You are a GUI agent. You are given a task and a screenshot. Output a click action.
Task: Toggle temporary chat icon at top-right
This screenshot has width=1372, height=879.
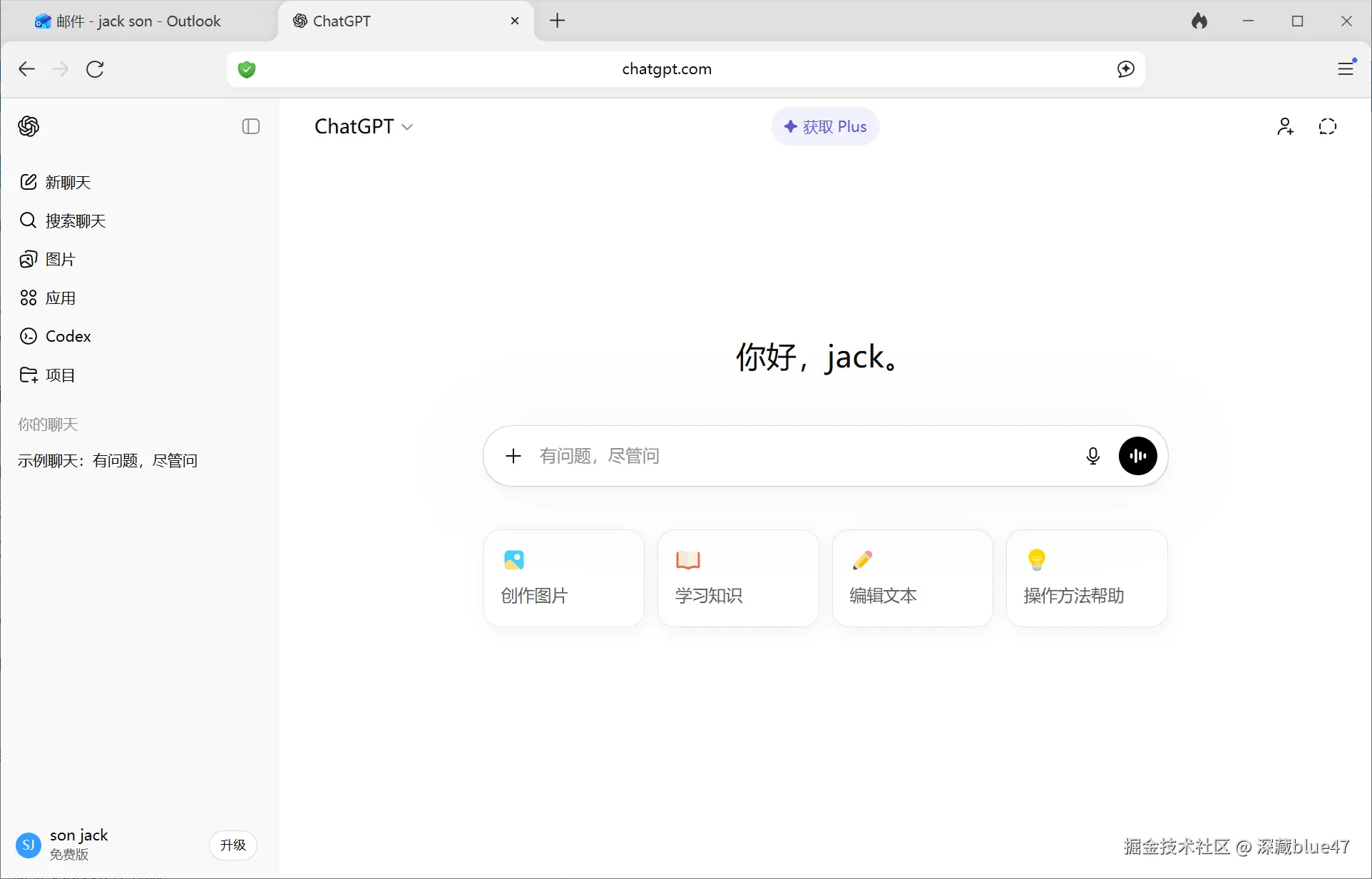click(1327, 126)
